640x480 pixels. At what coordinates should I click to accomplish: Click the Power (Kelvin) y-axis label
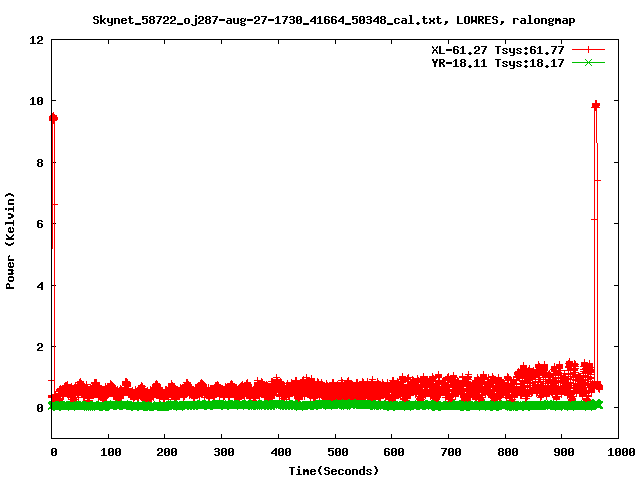[x=10, y=241]
